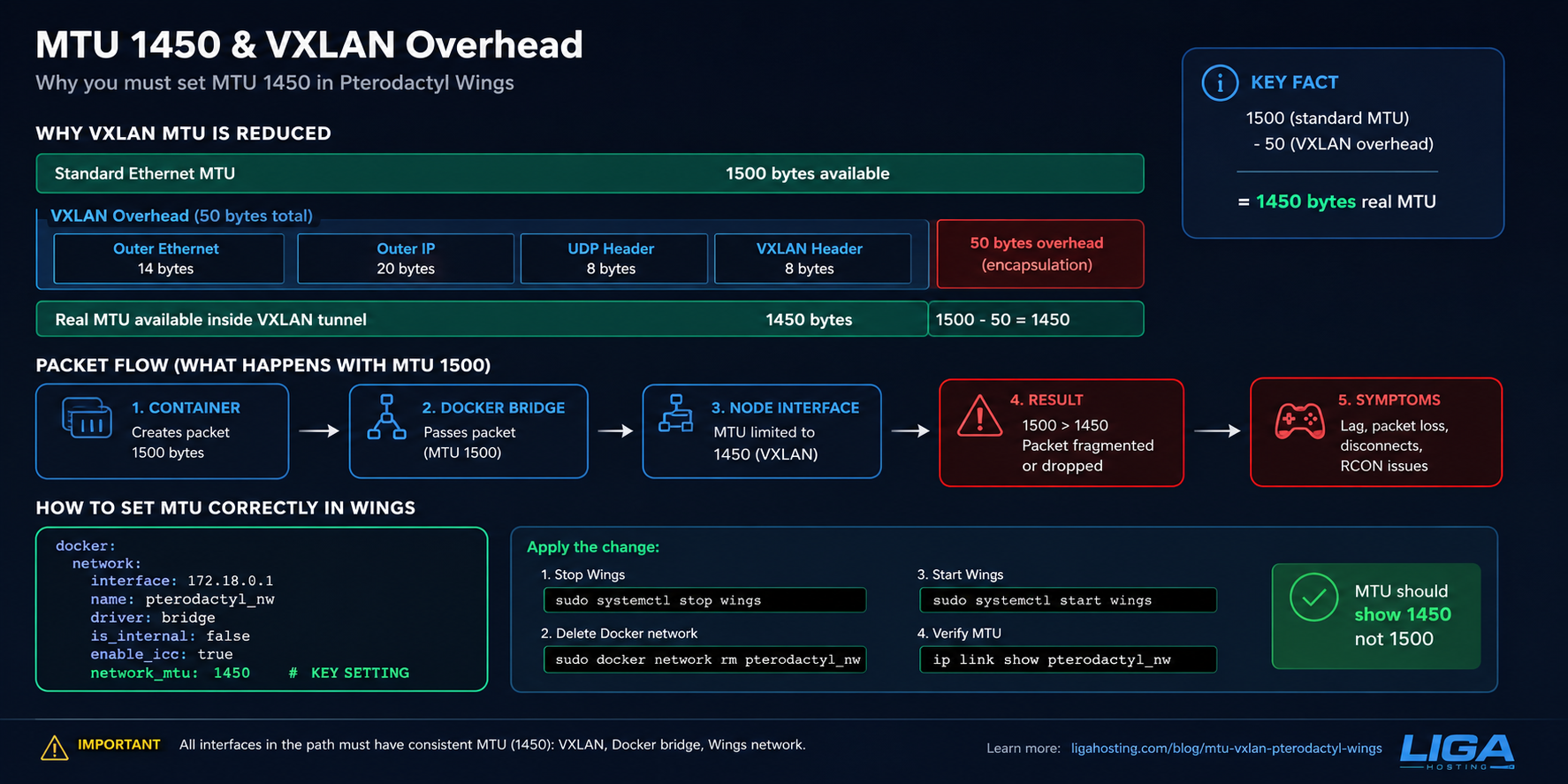This screenshot has height=784, width=1568.
Task: Click the red warning triangle in Result box
Action: pos(979,415)
